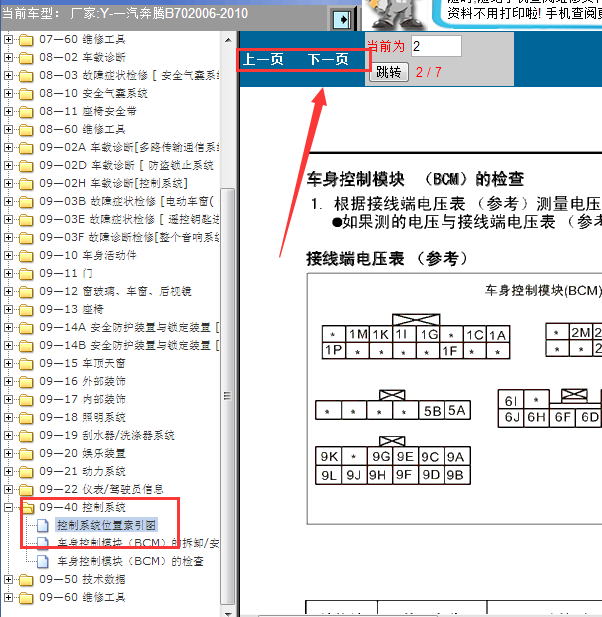This screenshot has width=602, height=617.
Task: Click tree panel vertical scrollbar thumb
Action: [x=228, y=397]
